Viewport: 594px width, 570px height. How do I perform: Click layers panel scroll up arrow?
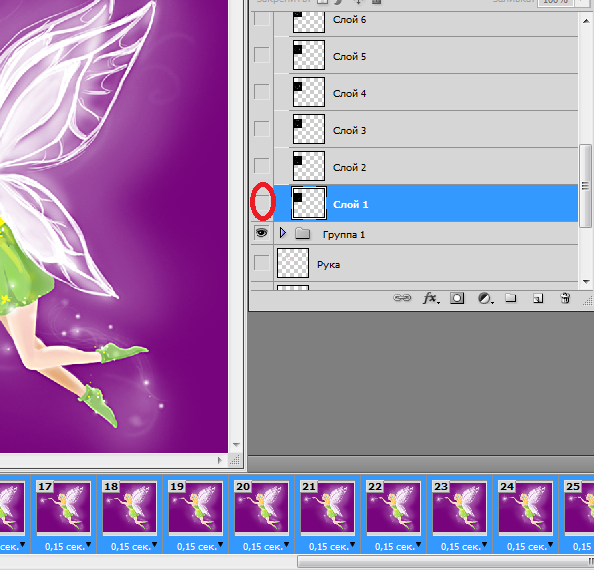[x=586, y=21]
